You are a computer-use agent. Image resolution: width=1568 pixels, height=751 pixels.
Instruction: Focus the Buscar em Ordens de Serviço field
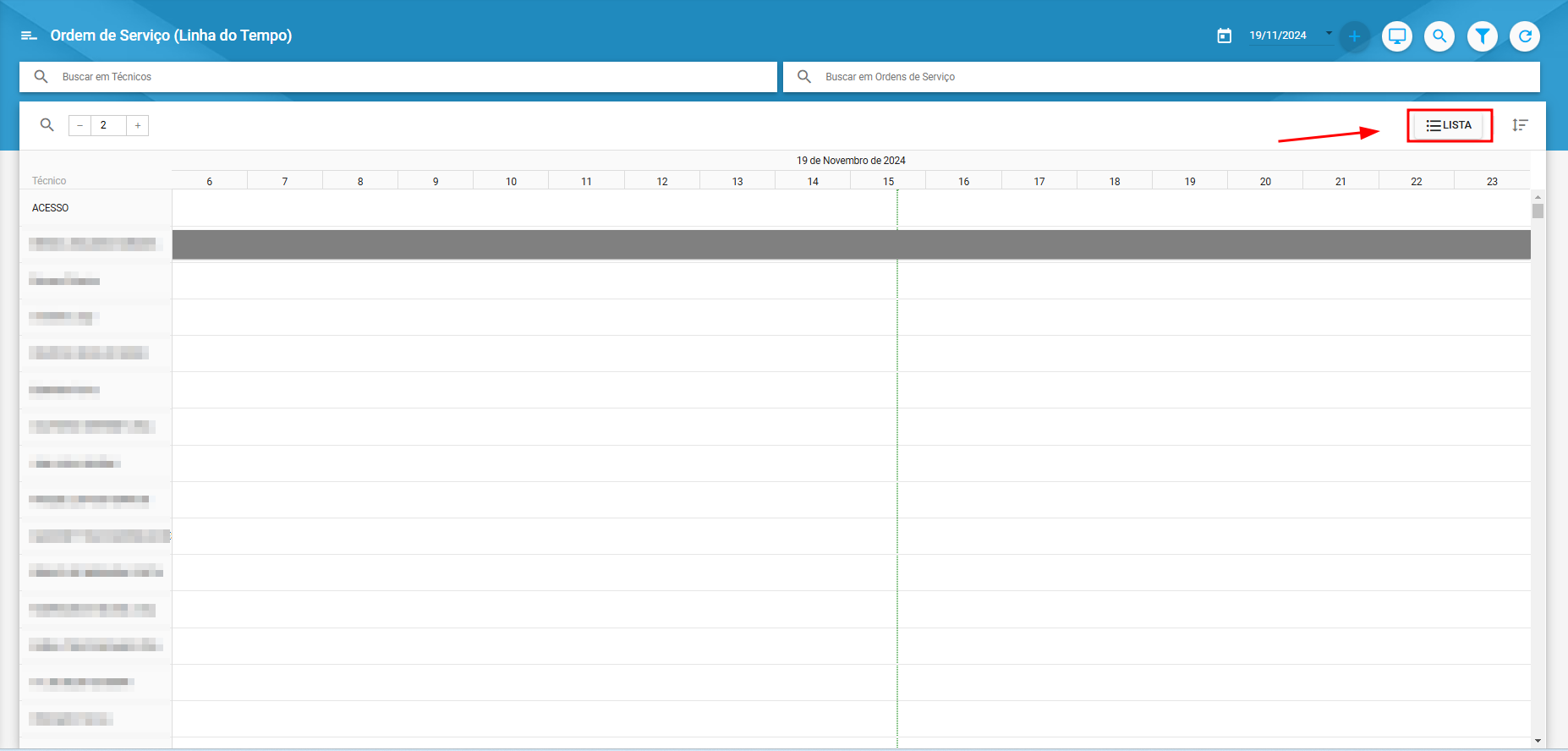click(x=1161, y=77)
